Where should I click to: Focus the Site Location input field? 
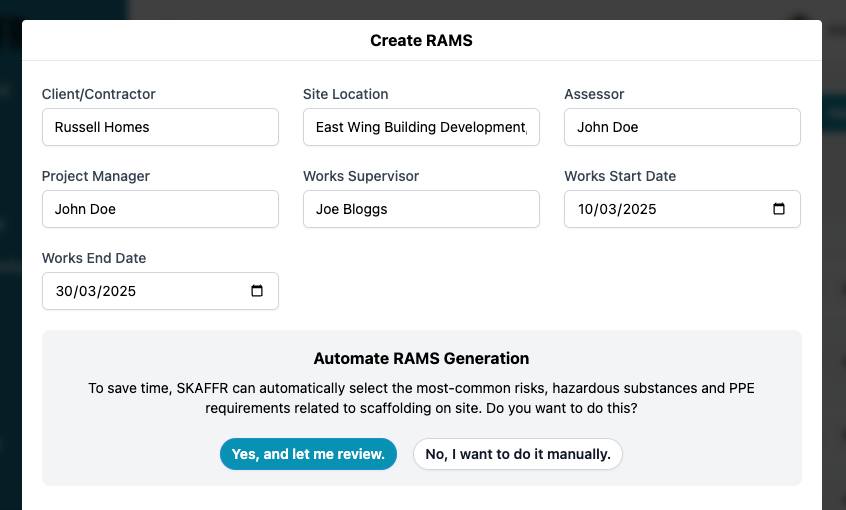coord(421,127)
